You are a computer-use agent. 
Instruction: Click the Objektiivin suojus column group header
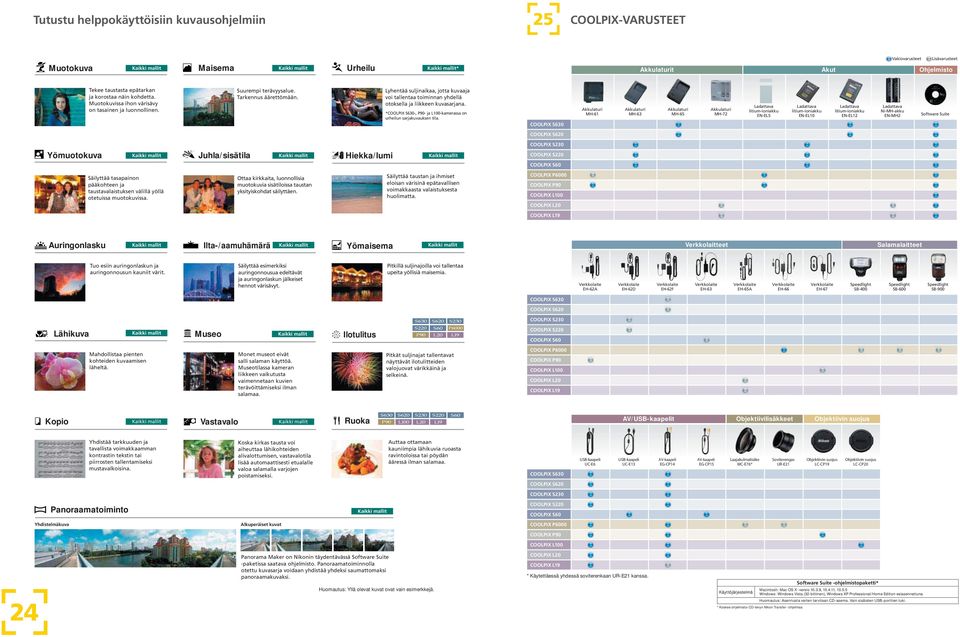(842, 419)
